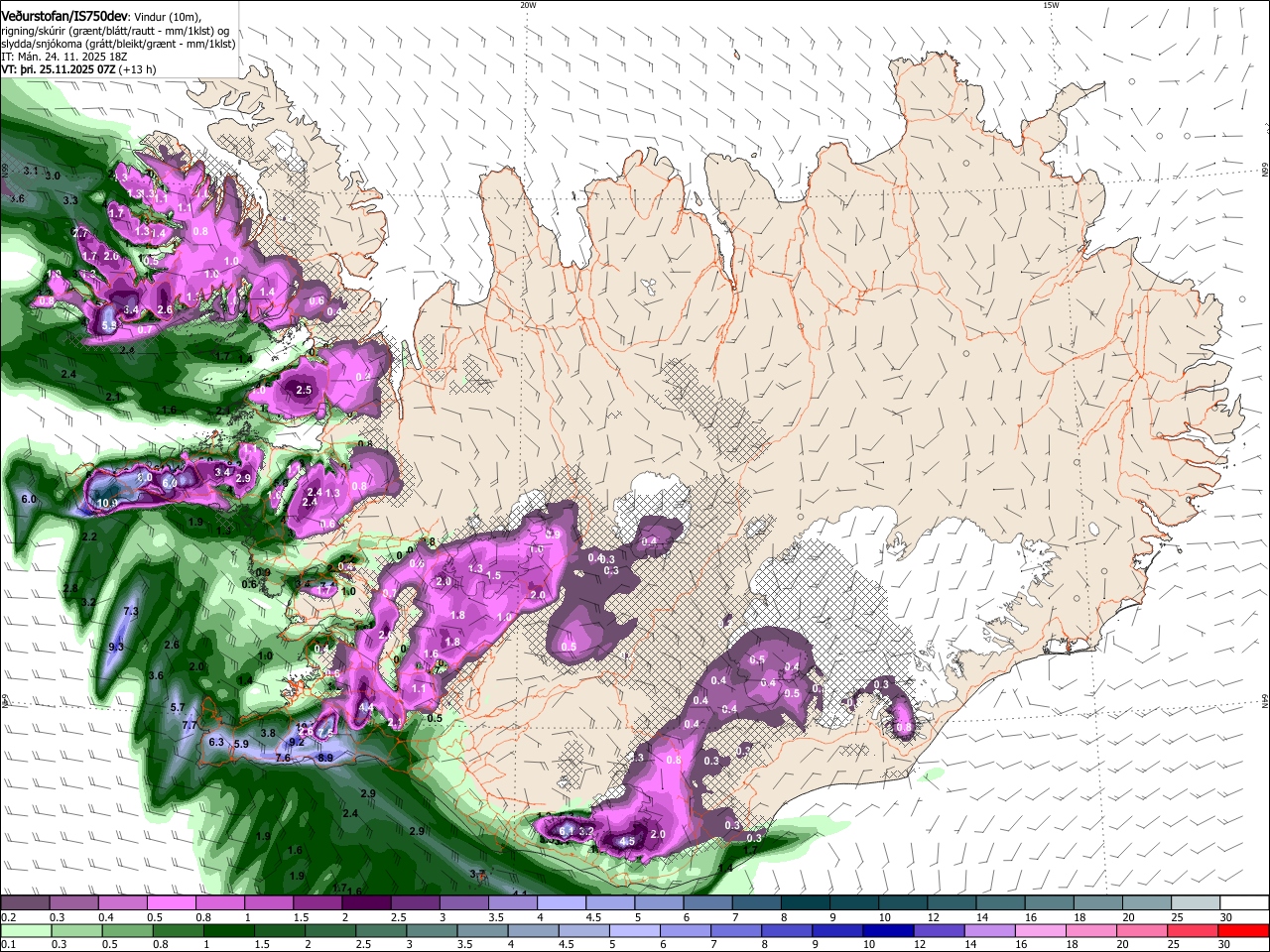
Task: Click the '10.9' precipitation value
Action: (x=108, y=503)
